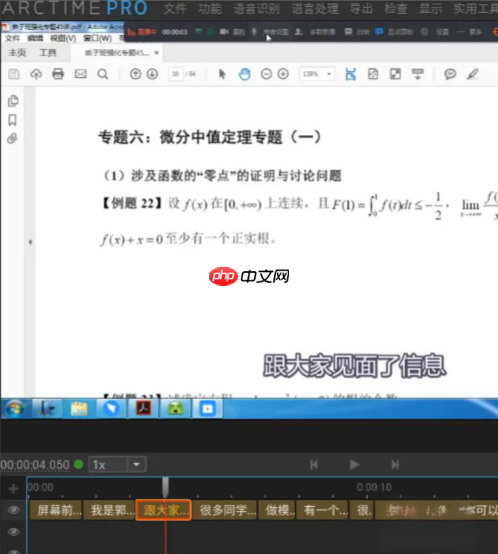Open Adobe Acrobat red taskbar icon
The image size is (498, 554).
(x=143, y=409)
